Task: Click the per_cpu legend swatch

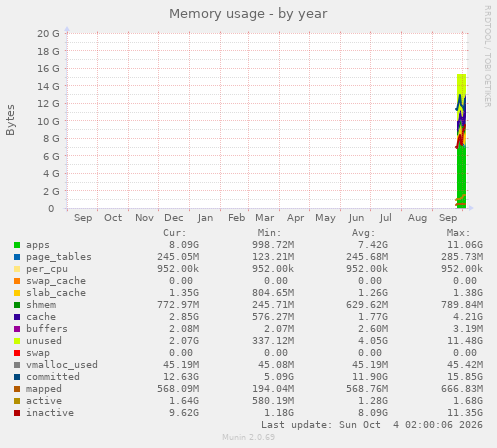Action: coord(17,269)
